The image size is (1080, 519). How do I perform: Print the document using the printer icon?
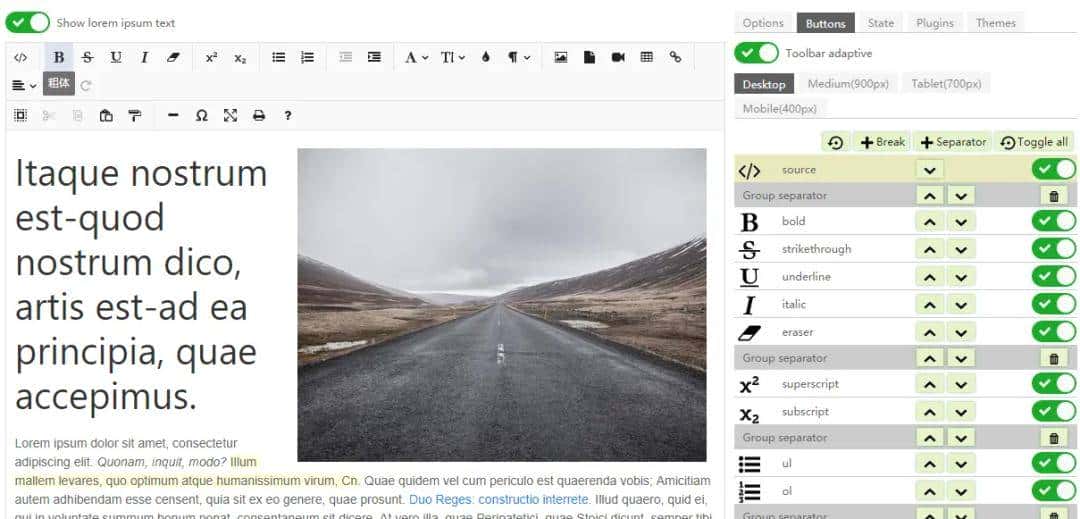coord(259,116)
